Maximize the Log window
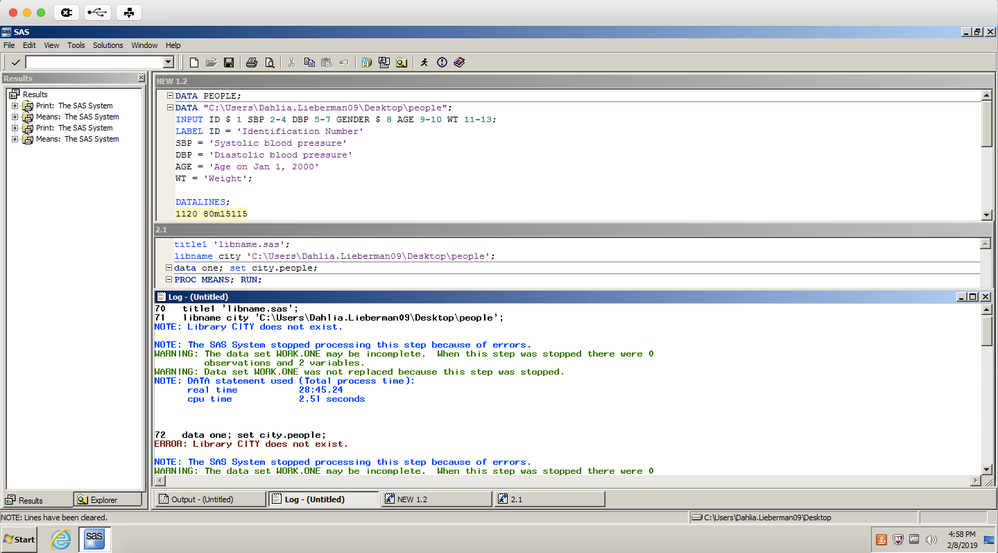The width and height of the screenshot is (998, 553). point(973,297)
